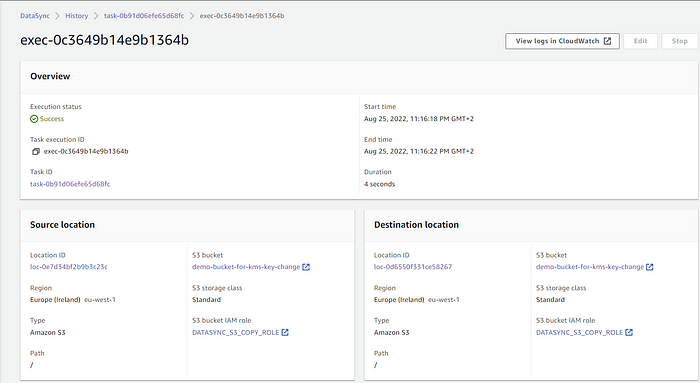Image resolution: width=700 pixels, height=383 pixels.
Task: Click the Success status text
Action: click(x=52, y=119)
